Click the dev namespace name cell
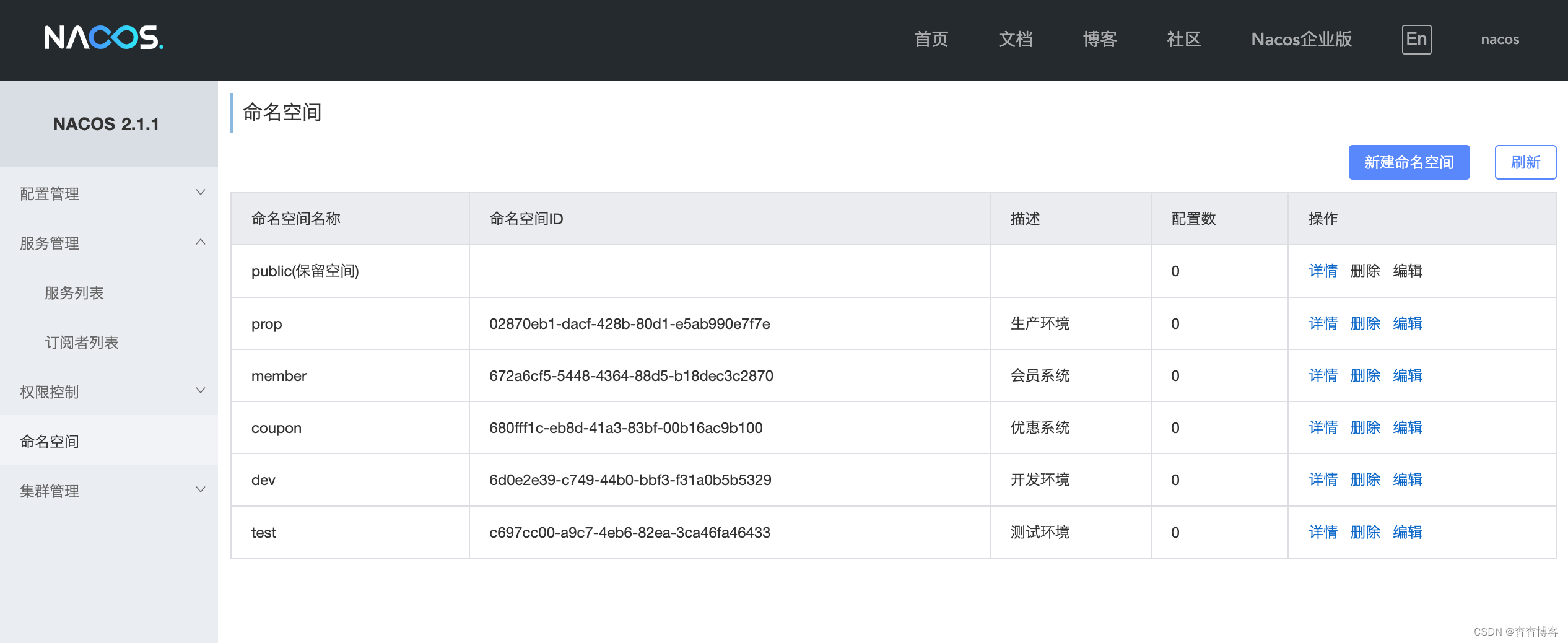Image resolution: width=1568 pixels, height=643 pixels. pos(350,479)
